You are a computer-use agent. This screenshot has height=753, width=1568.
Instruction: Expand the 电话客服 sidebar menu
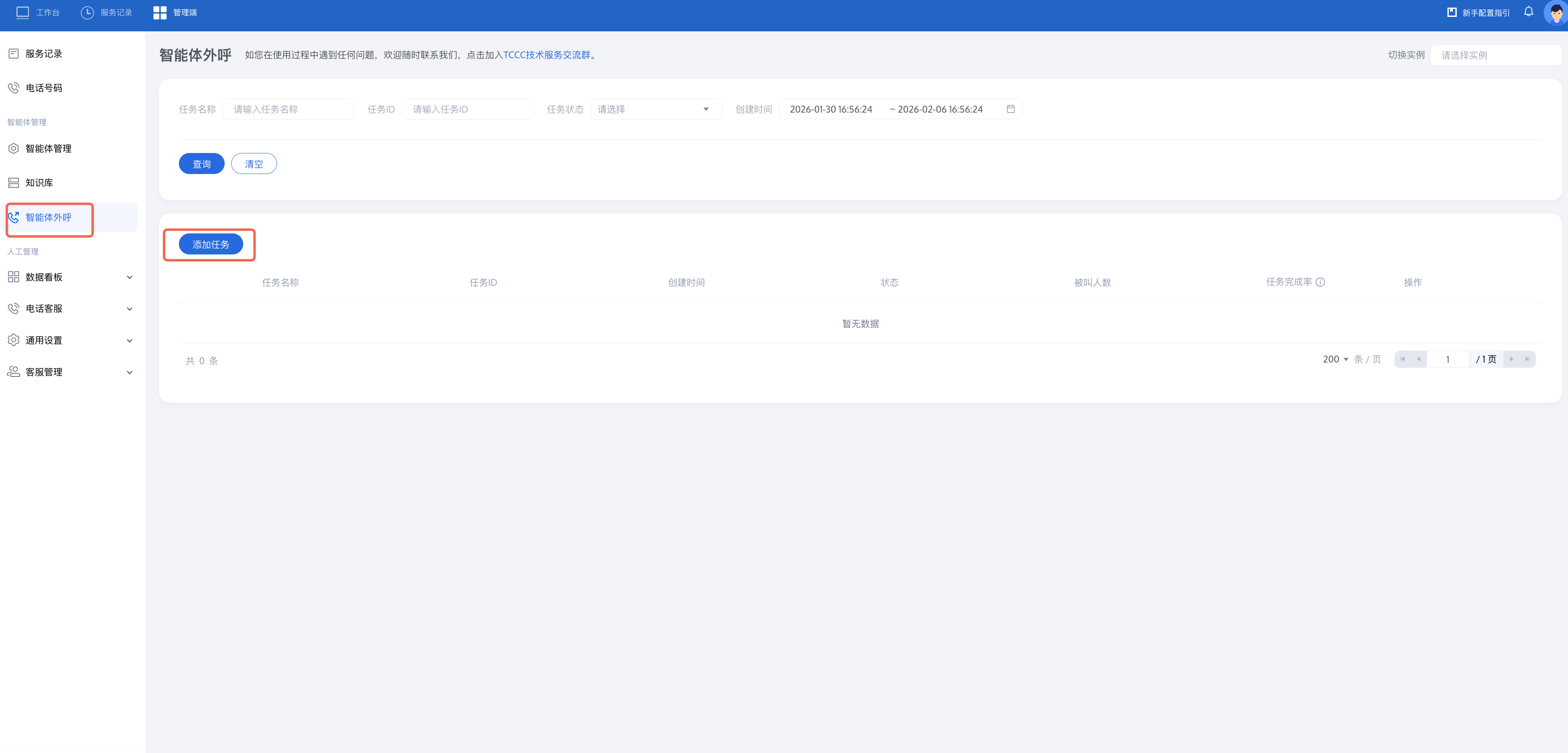click(70, 308)
